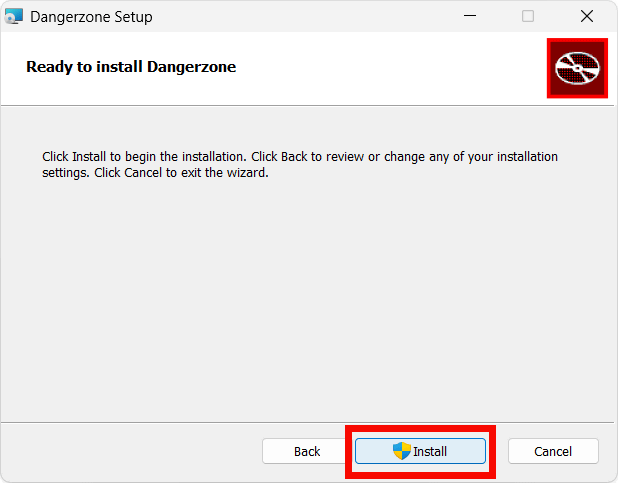Click the Dangerzone logo in the header

577,68
